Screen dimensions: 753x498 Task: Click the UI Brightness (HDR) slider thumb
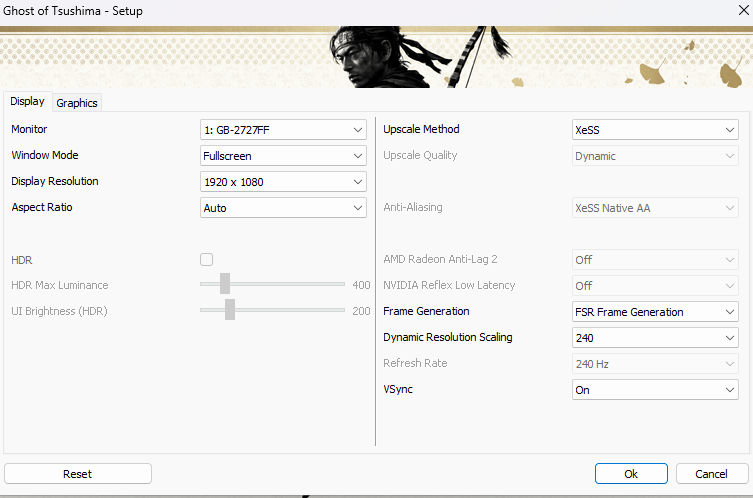tap(230, 309)
